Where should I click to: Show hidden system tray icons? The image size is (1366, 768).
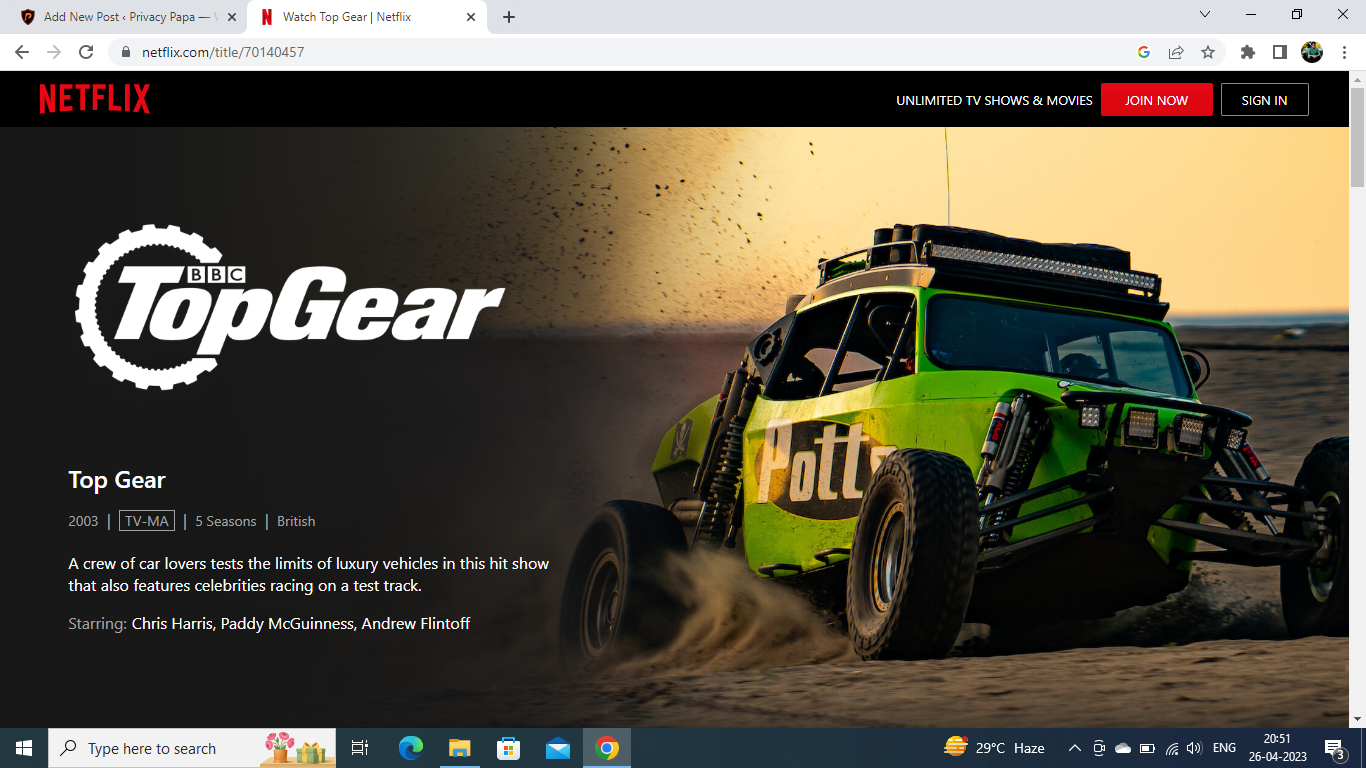[1075, 748]
